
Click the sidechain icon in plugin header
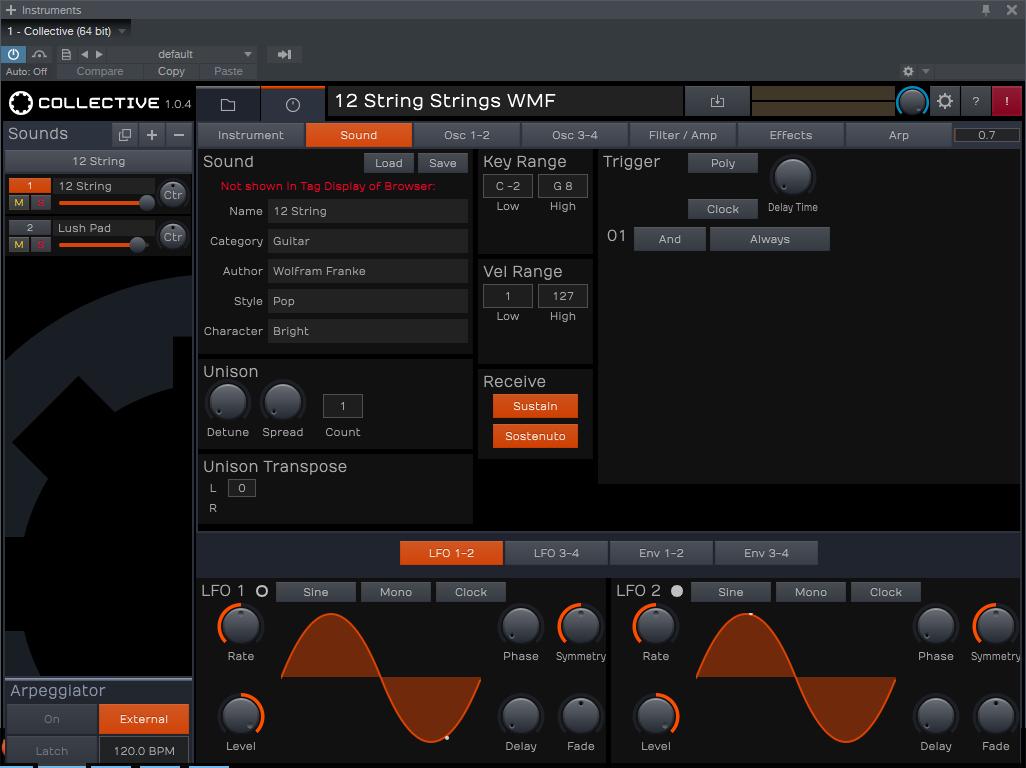pyautogui.click(x=39, y=54)
